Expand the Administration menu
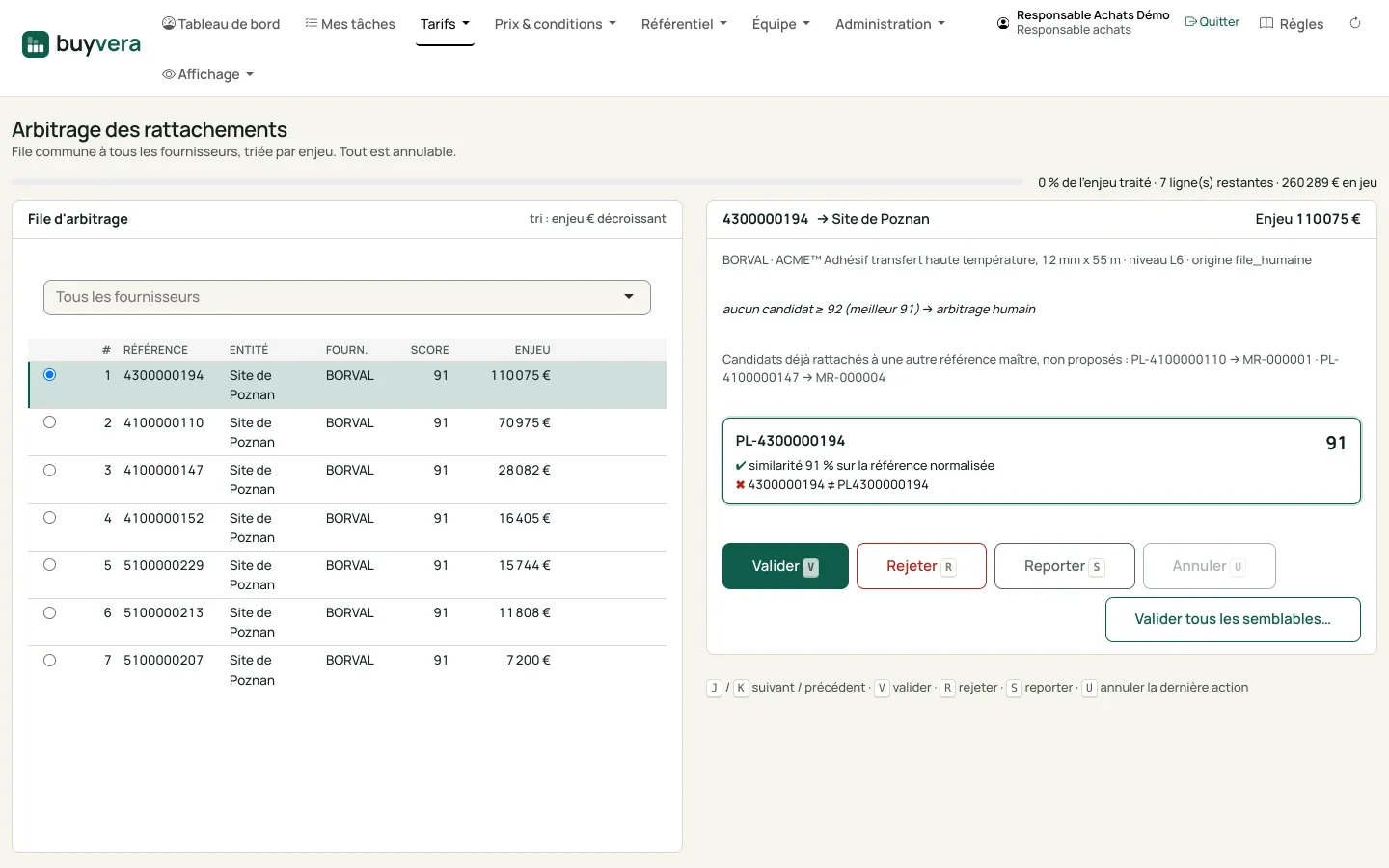Image resolution: width=1389 pixels, height=868 pixels. point(890,24)
